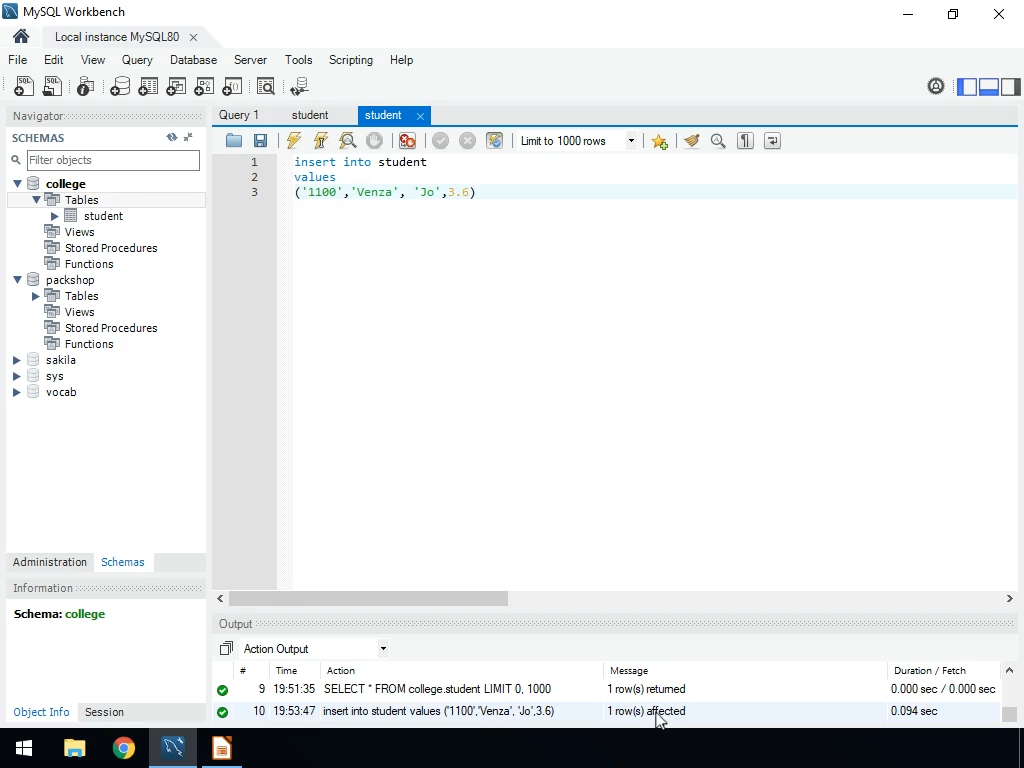Screen dimensions: 1024x768
Task: Click the Home screen icon
Action: click(x=21, y=37)
